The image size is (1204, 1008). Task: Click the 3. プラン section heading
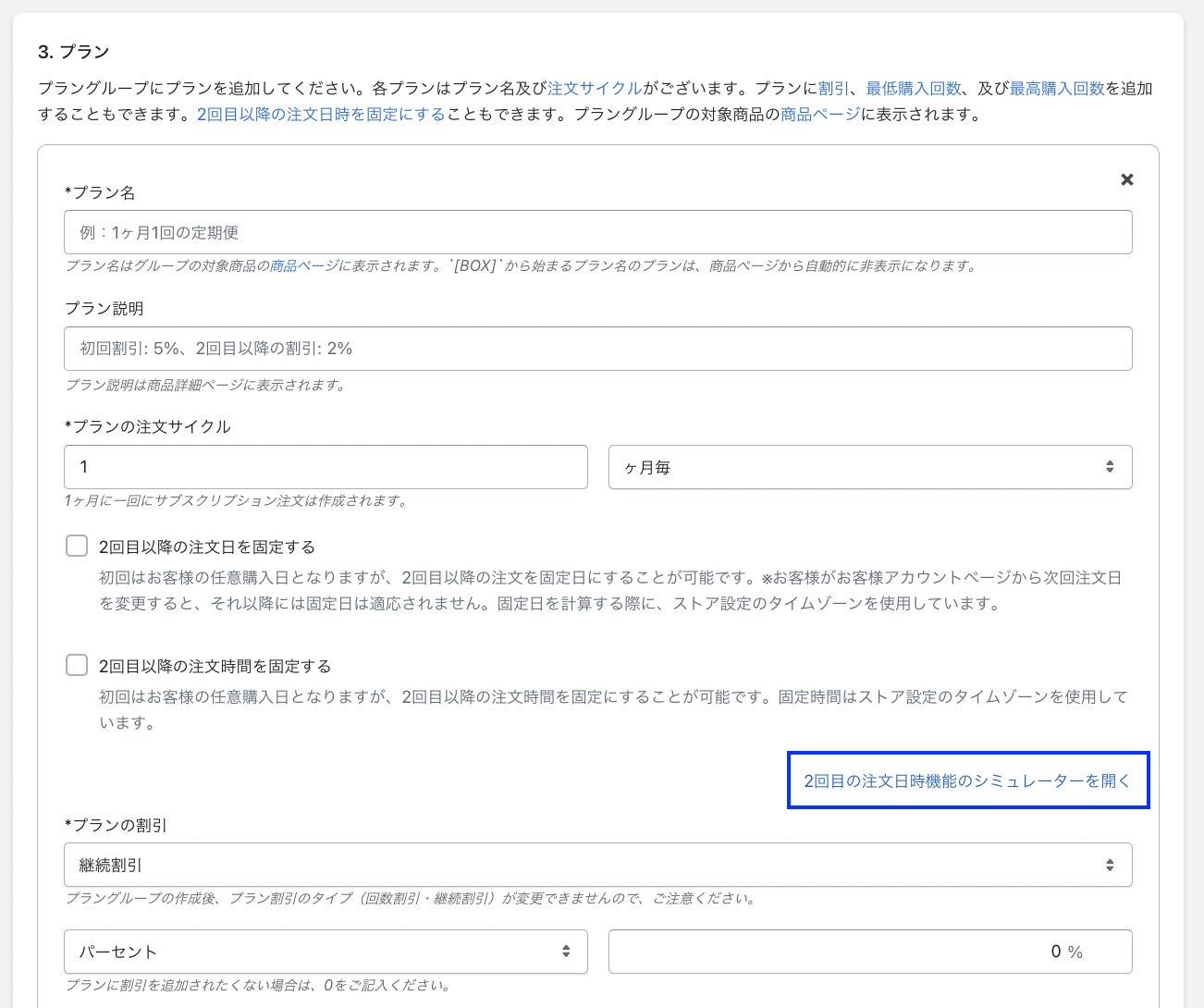(74, 52)
